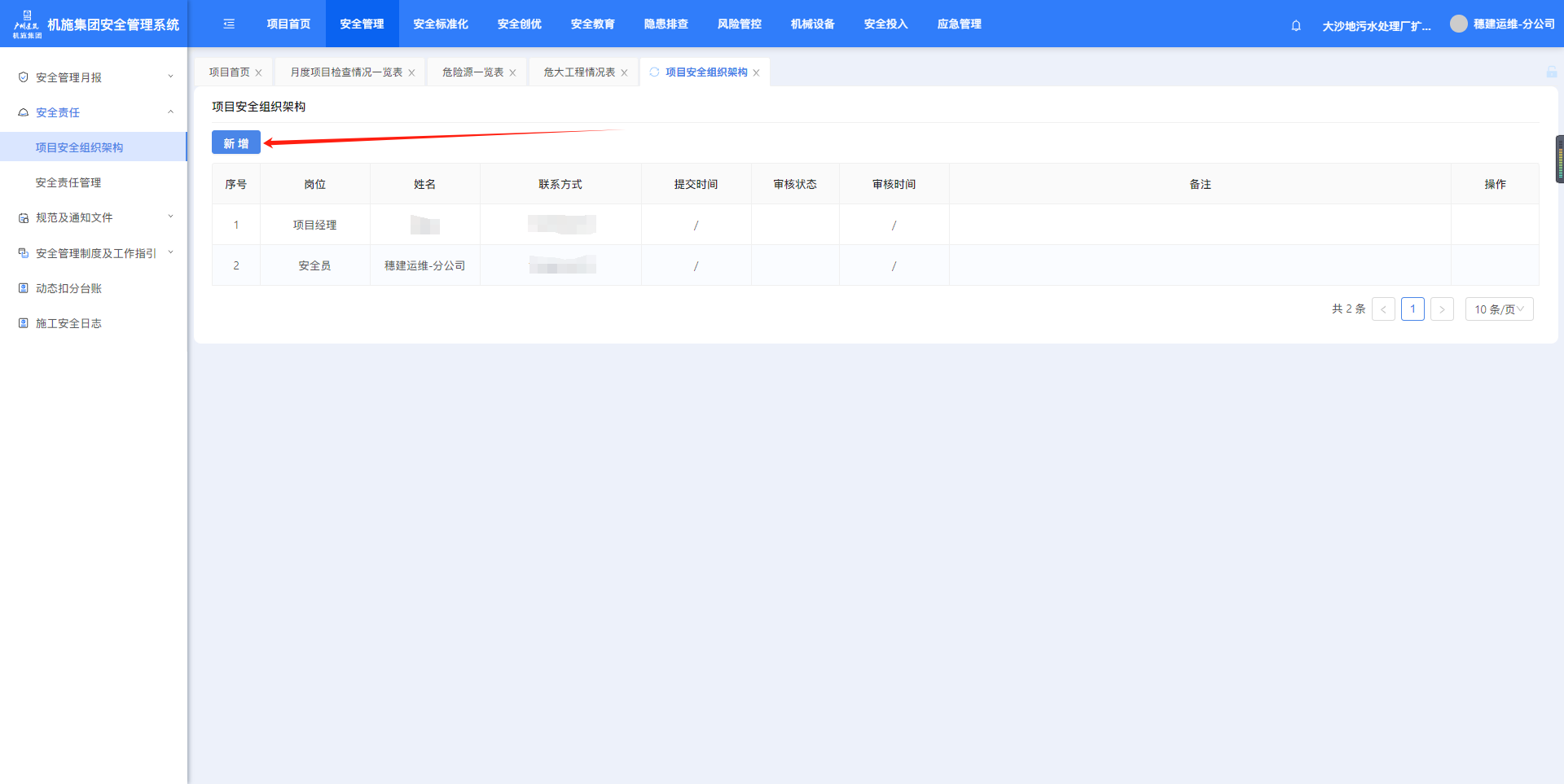
Task: Go to next page in pagination
Action: click(1442, 309)
